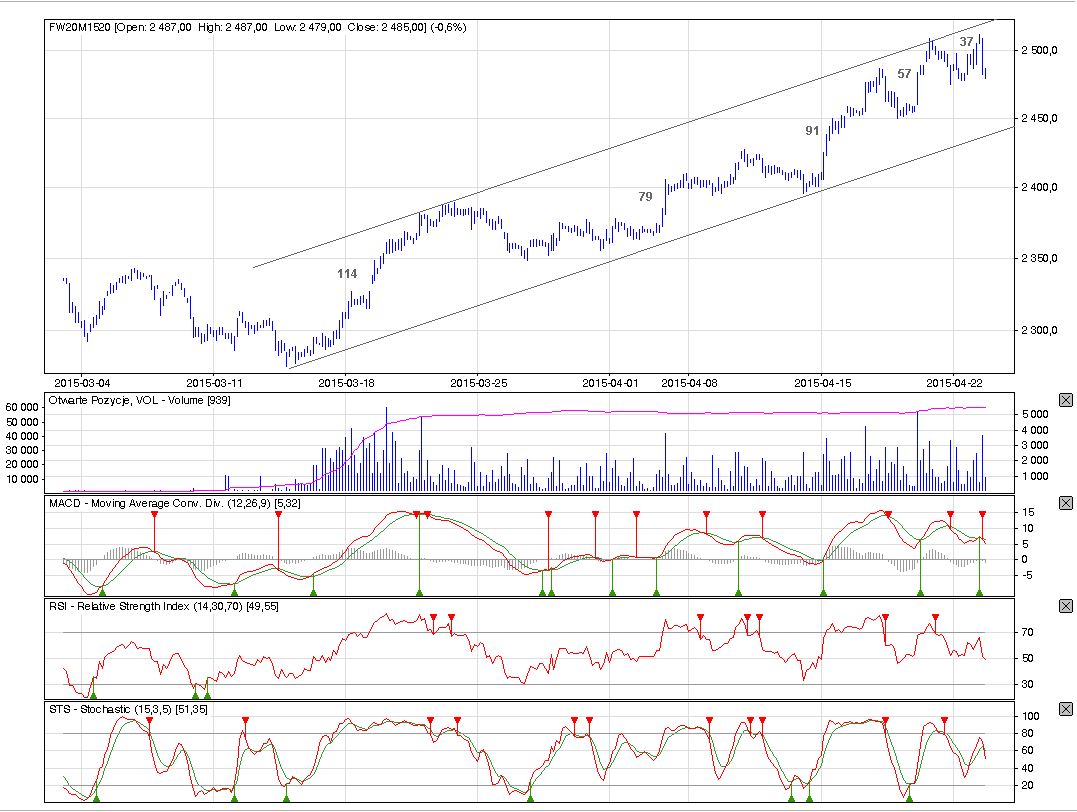
Task: Click the 2 300,0 price axis label
Action: 1039,330
